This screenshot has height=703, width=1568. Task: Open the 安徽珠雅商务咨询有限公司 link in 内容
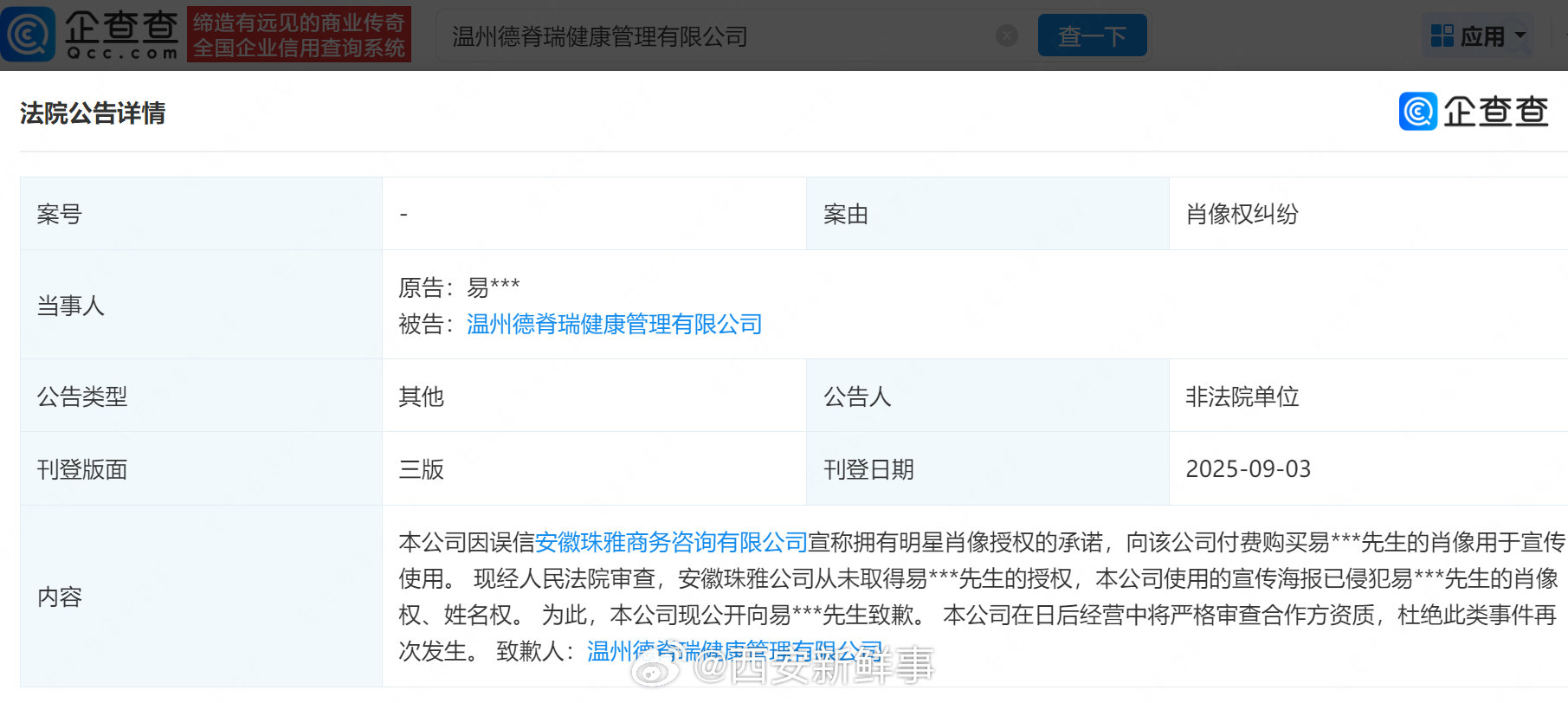pos(671,543)
